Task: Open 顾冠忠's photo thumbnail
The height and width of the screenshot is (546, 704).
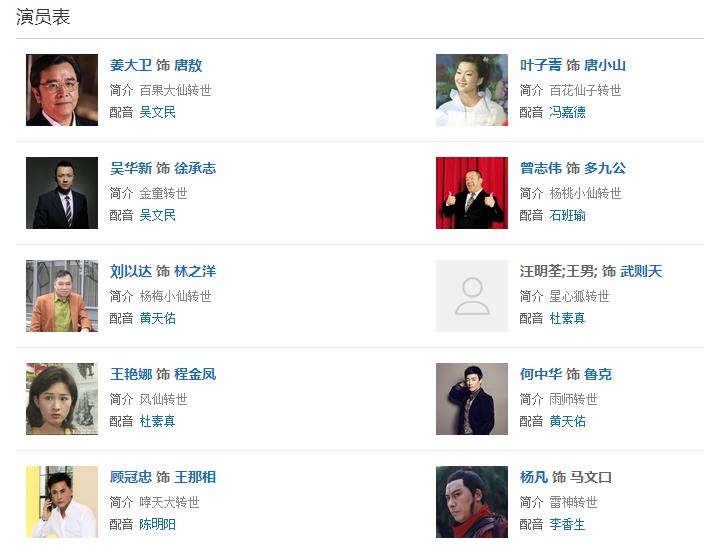Action: (x=62, y=502)
